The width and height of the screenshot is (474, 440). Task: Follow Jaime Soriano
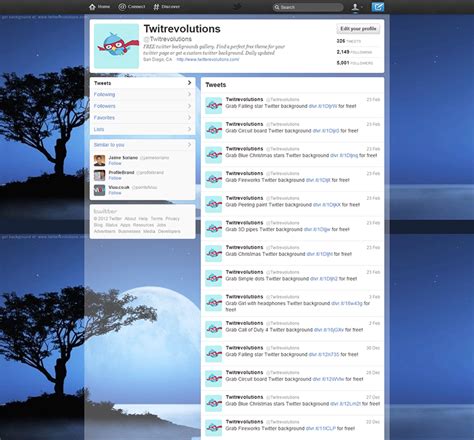[x=115, y=163]
